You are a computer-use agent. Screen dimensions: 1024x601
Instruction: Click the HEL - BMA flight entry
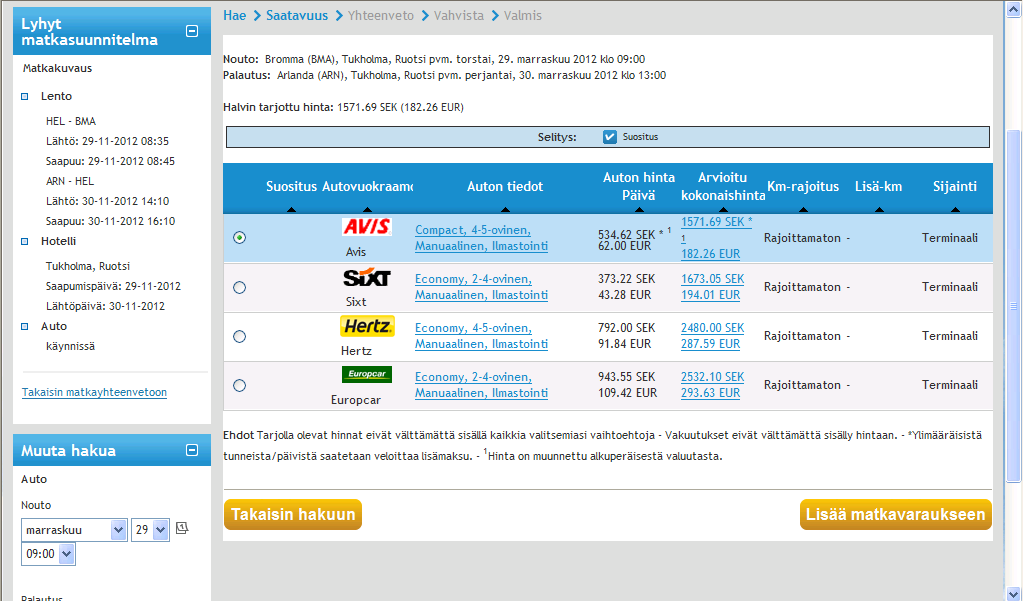71,122
